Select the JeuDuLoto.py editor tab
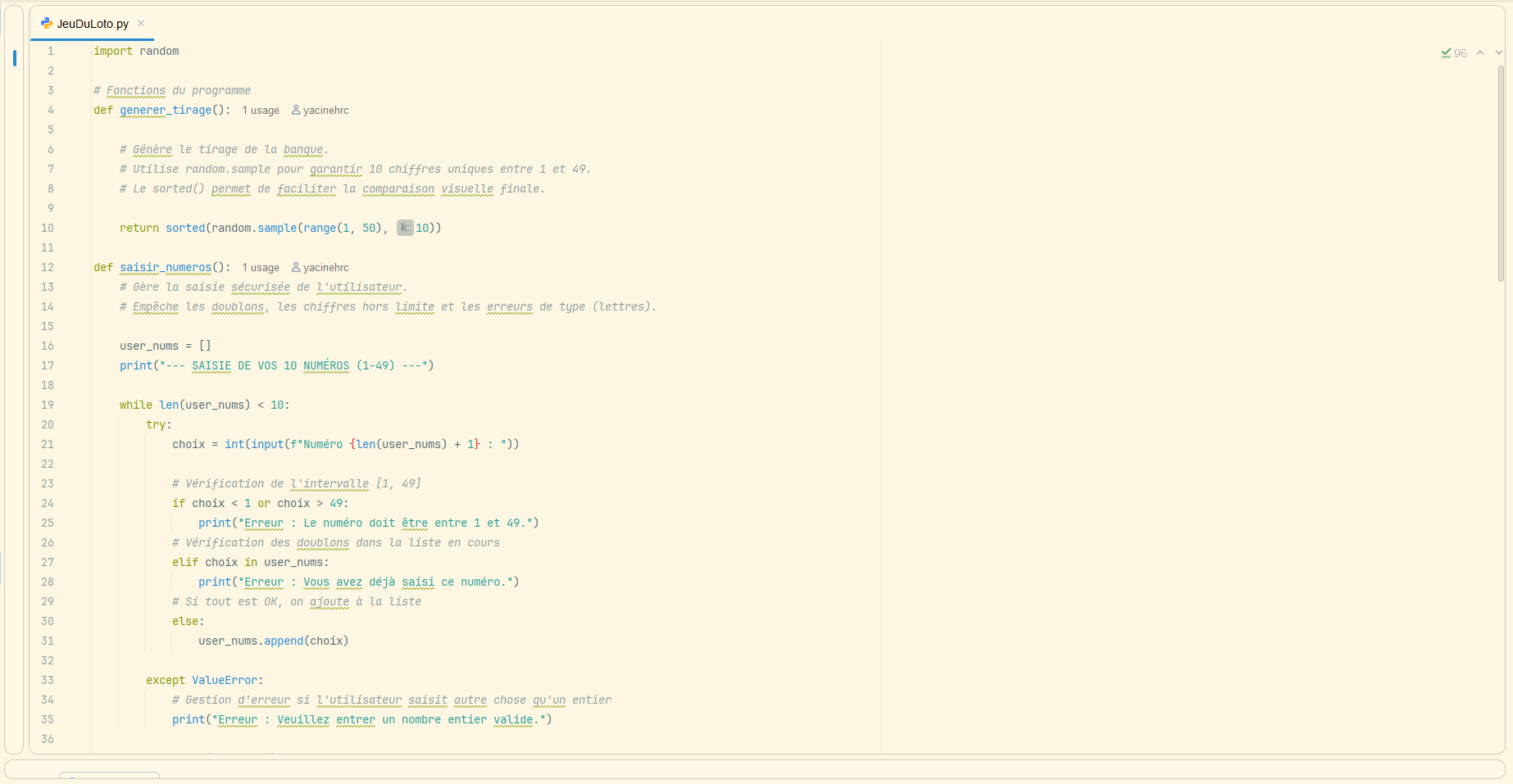The height and width of the screenshot is (784, 1513). coord(92,24)
